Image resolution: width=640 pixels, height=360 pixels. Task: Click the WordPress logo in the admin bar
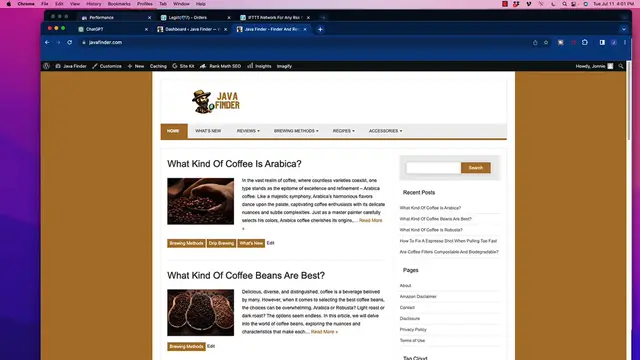coord(46,66)
